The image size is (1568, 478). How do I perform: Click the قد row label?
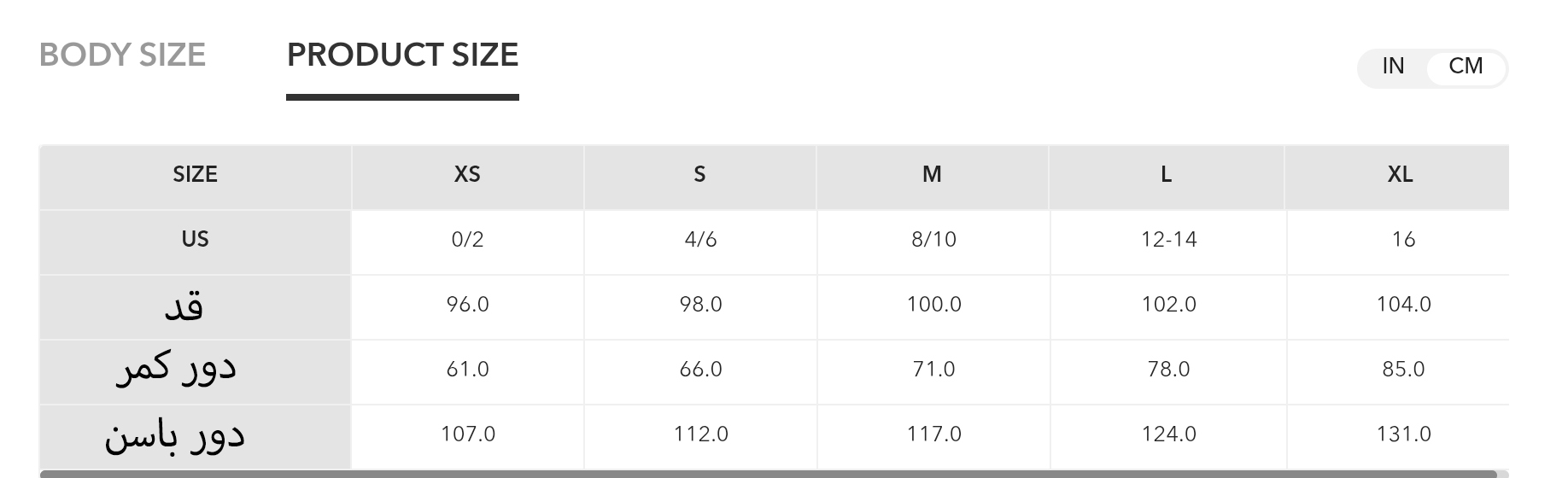click(184, 306)
